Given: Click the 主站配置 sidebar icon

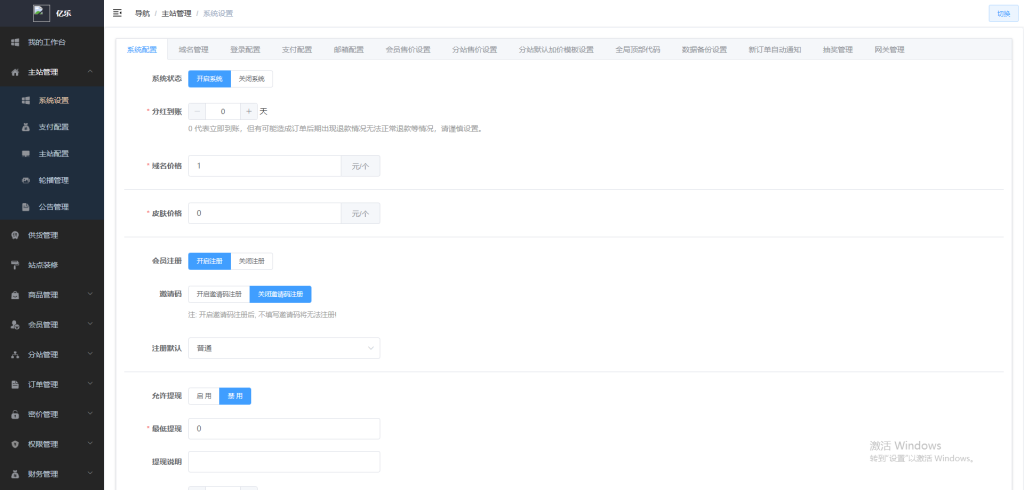Looking at the screenshot, I should pos(25,154).
